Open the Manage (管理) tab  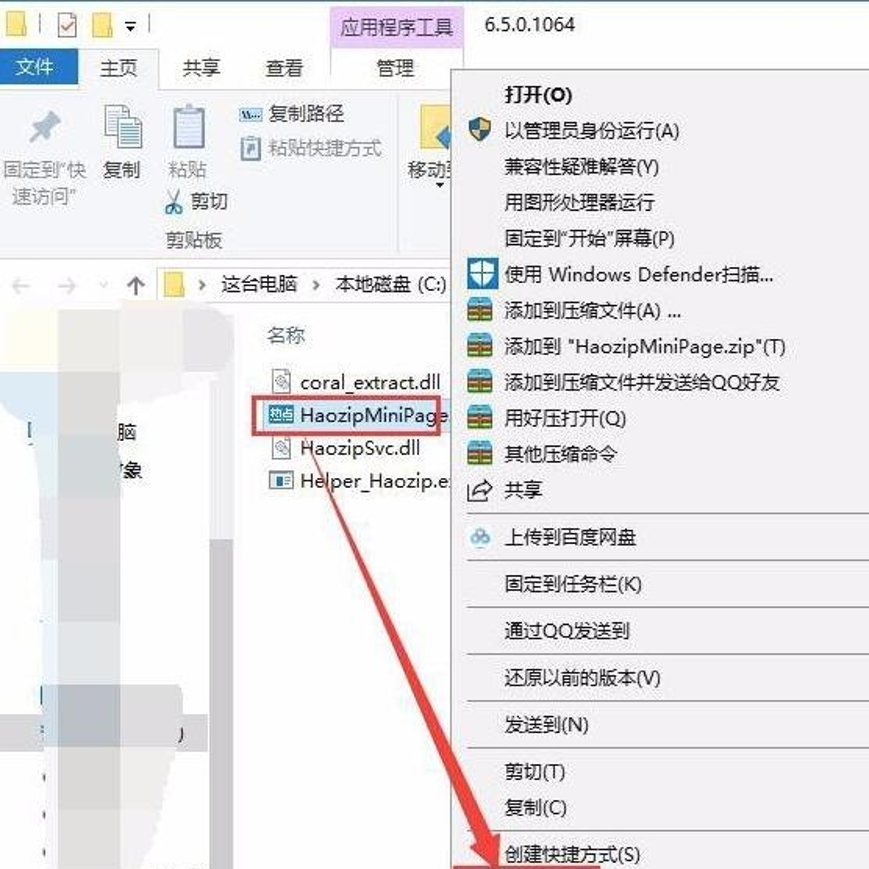tap(395, 67)
